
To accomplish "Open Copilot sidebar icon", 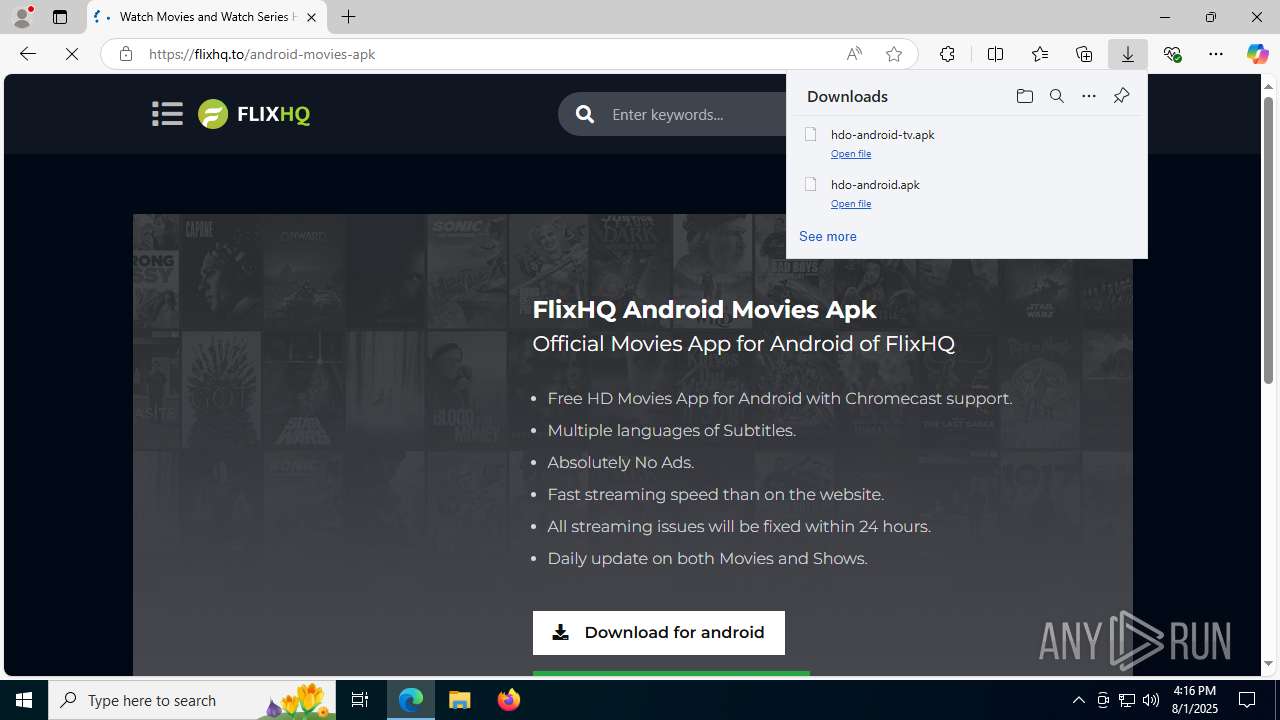I will click(1257, 54).
